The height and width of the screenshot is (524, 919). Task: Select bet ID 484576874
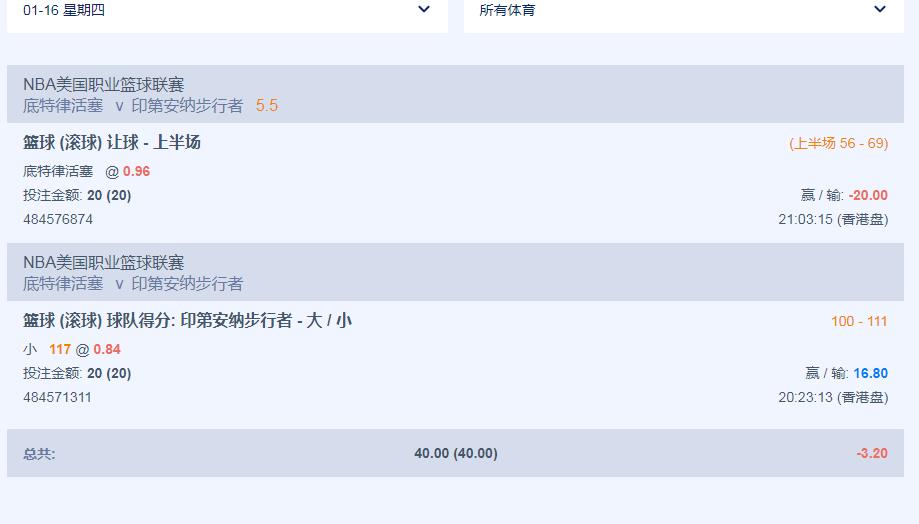click(x=58, y=219)
